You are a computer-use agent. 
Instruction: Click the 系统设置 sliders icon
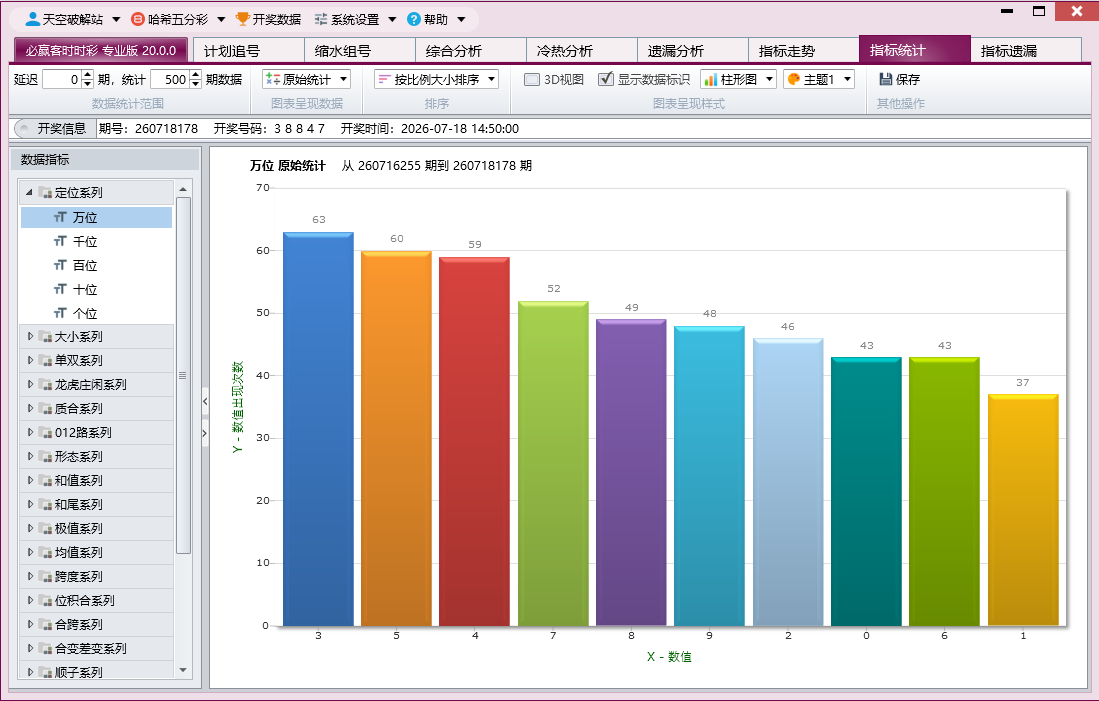tap(321, 19)
